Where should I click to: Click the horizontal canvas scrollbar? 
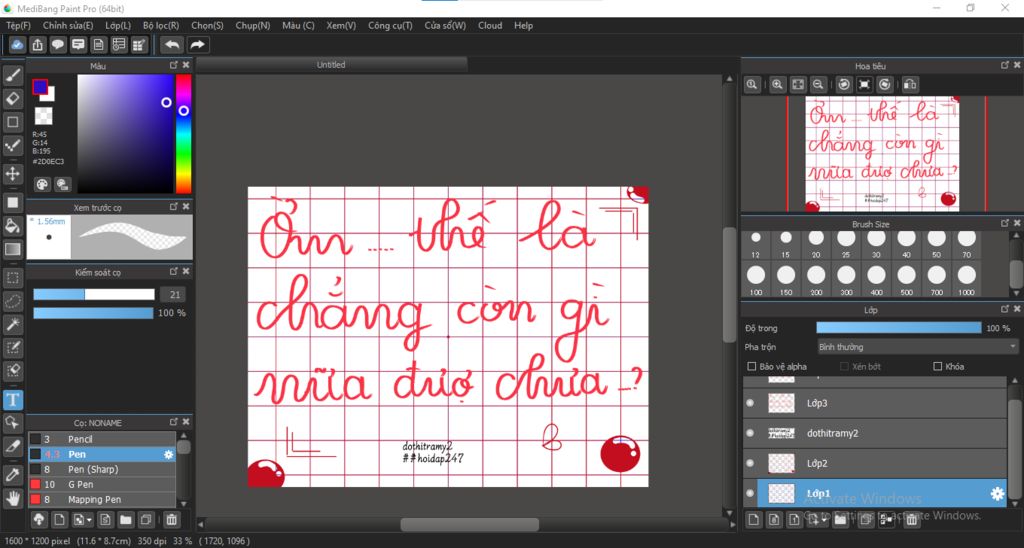(x=470, y=524)
